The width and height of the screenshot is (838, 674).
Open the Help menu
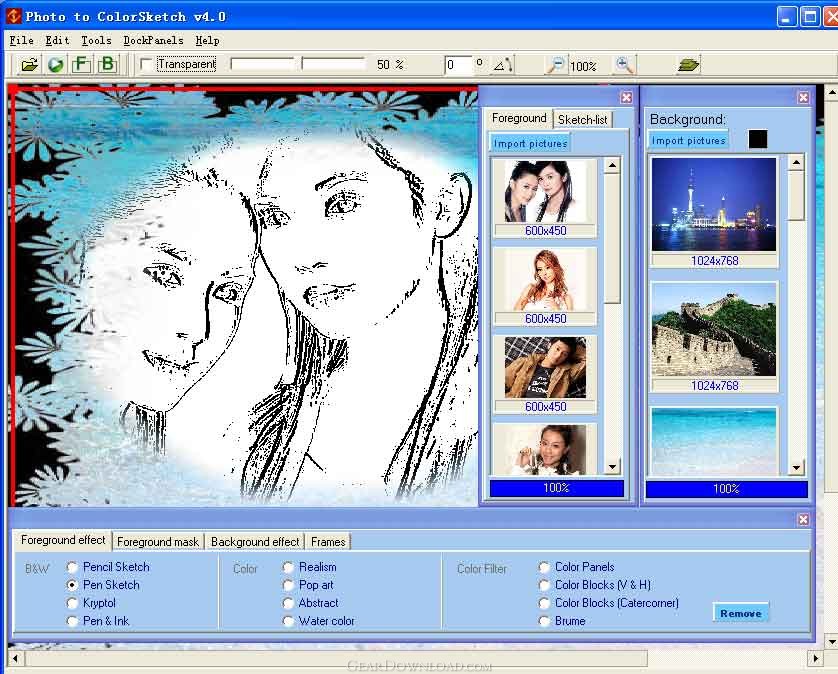click(x=207, y=40)
